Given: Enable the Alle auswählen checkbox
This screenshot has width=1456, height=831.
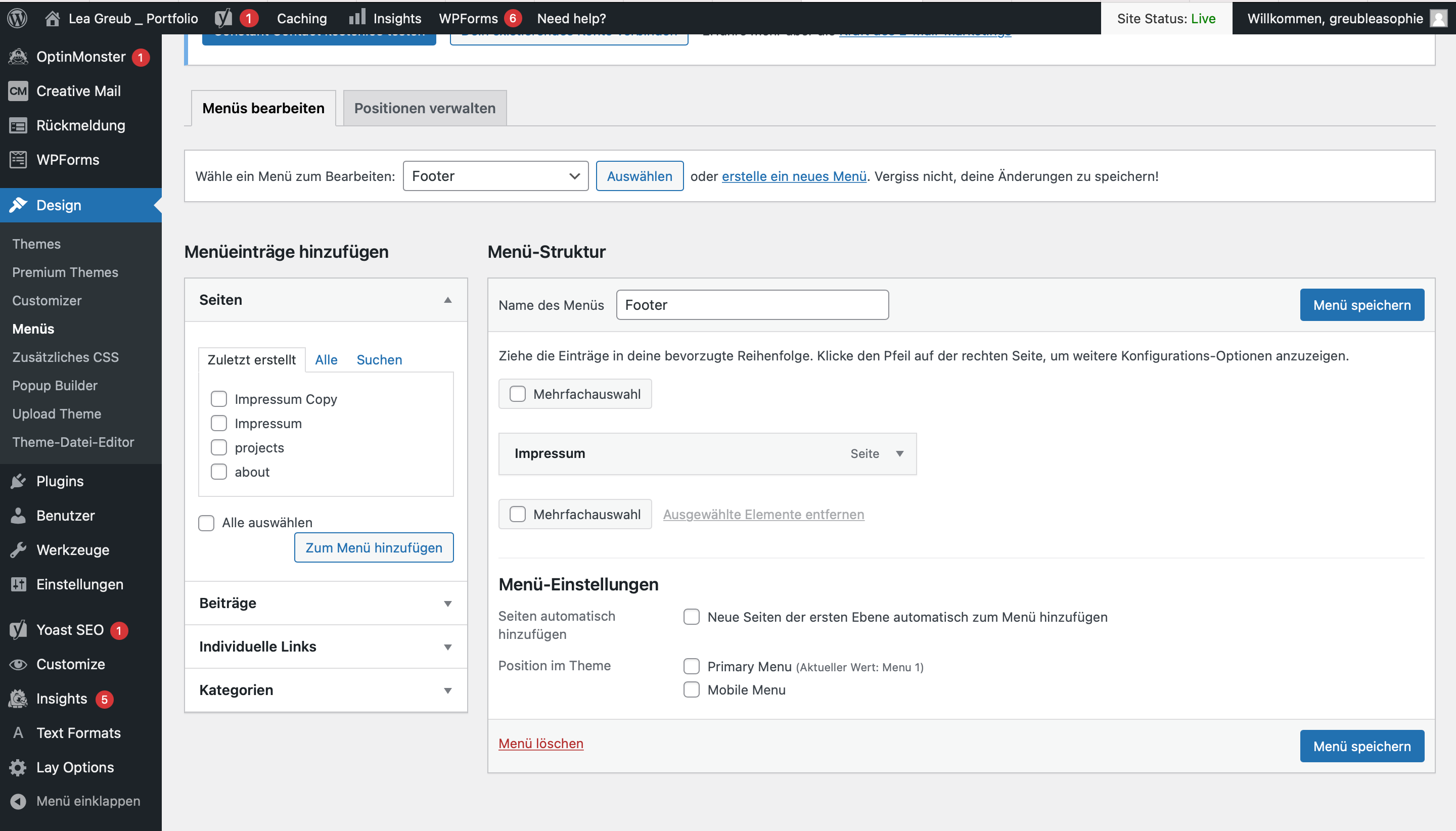Looking at the screenshot, I should pyautogui.click(x=206, y=523).
